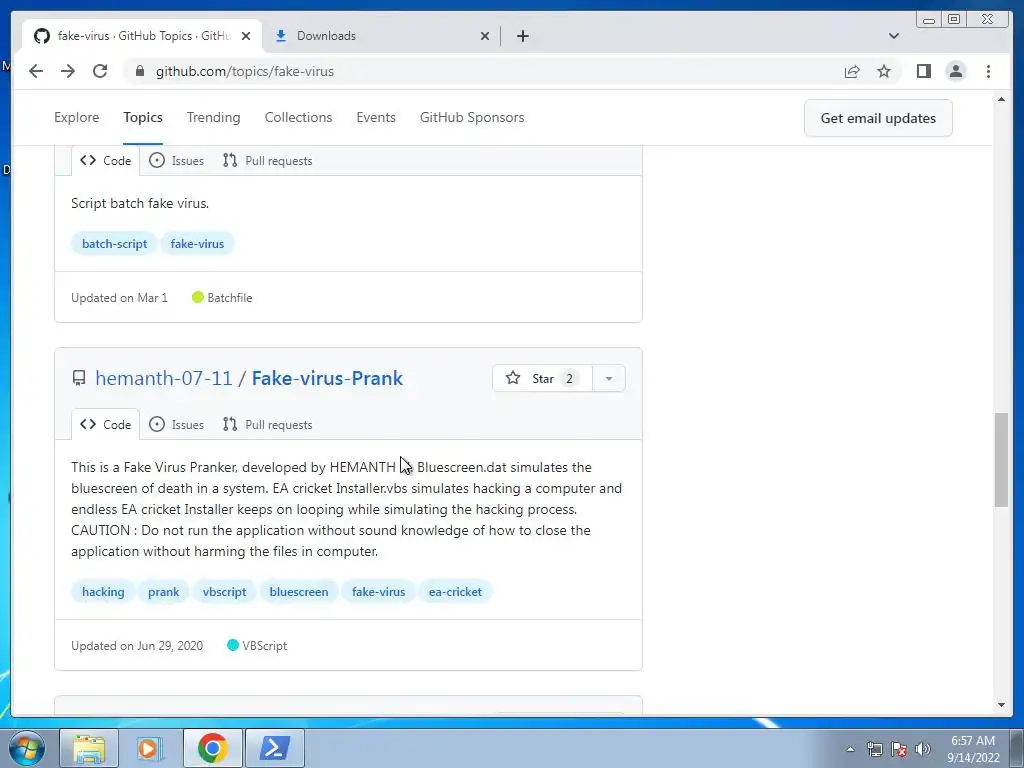1024x768 pixels.
Task: Open hemanth-07-11 user profile link
Action: tap(163, 378)
